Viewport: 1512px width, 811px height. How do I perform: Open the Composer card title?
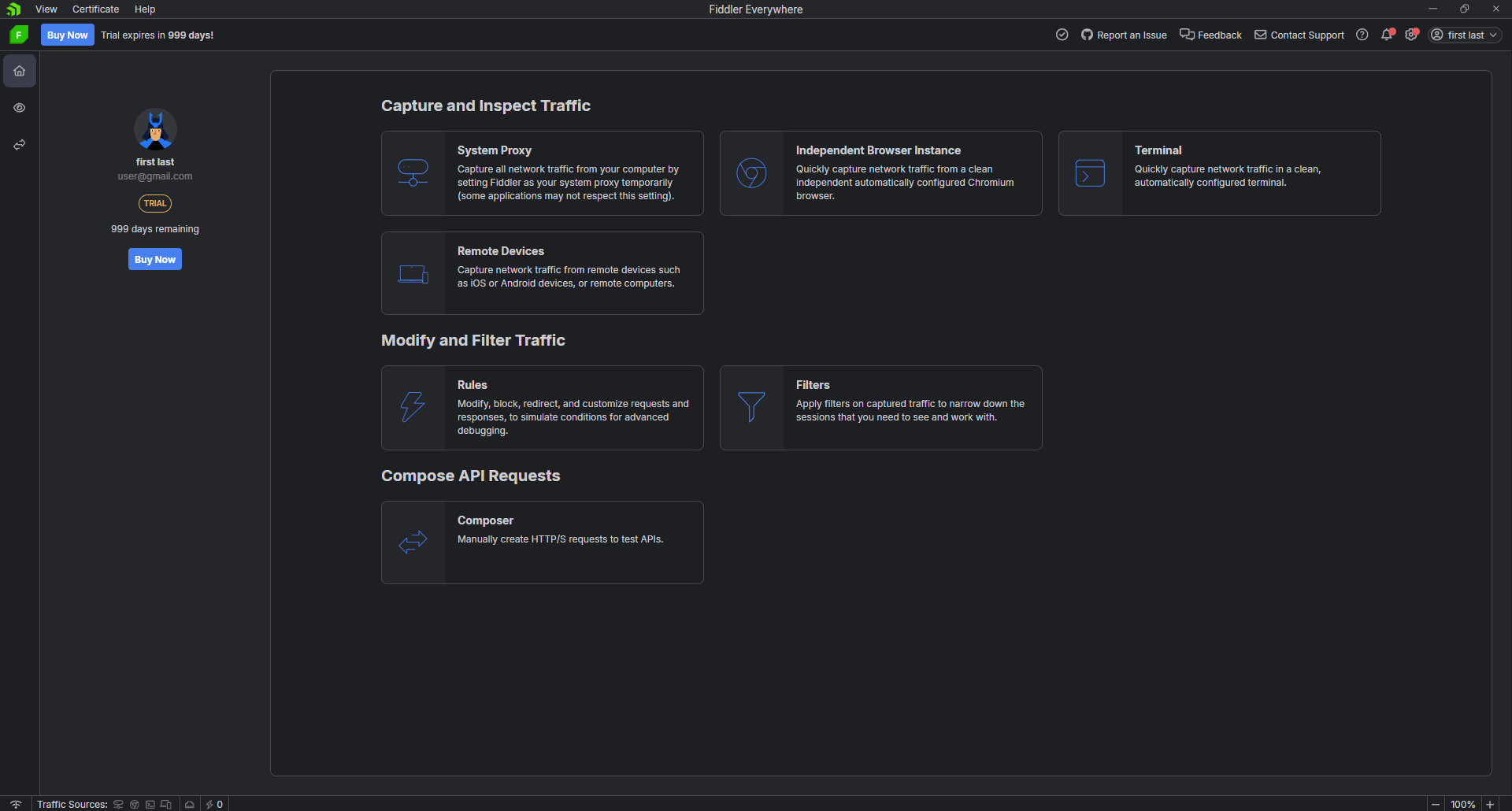coord(485,520)
